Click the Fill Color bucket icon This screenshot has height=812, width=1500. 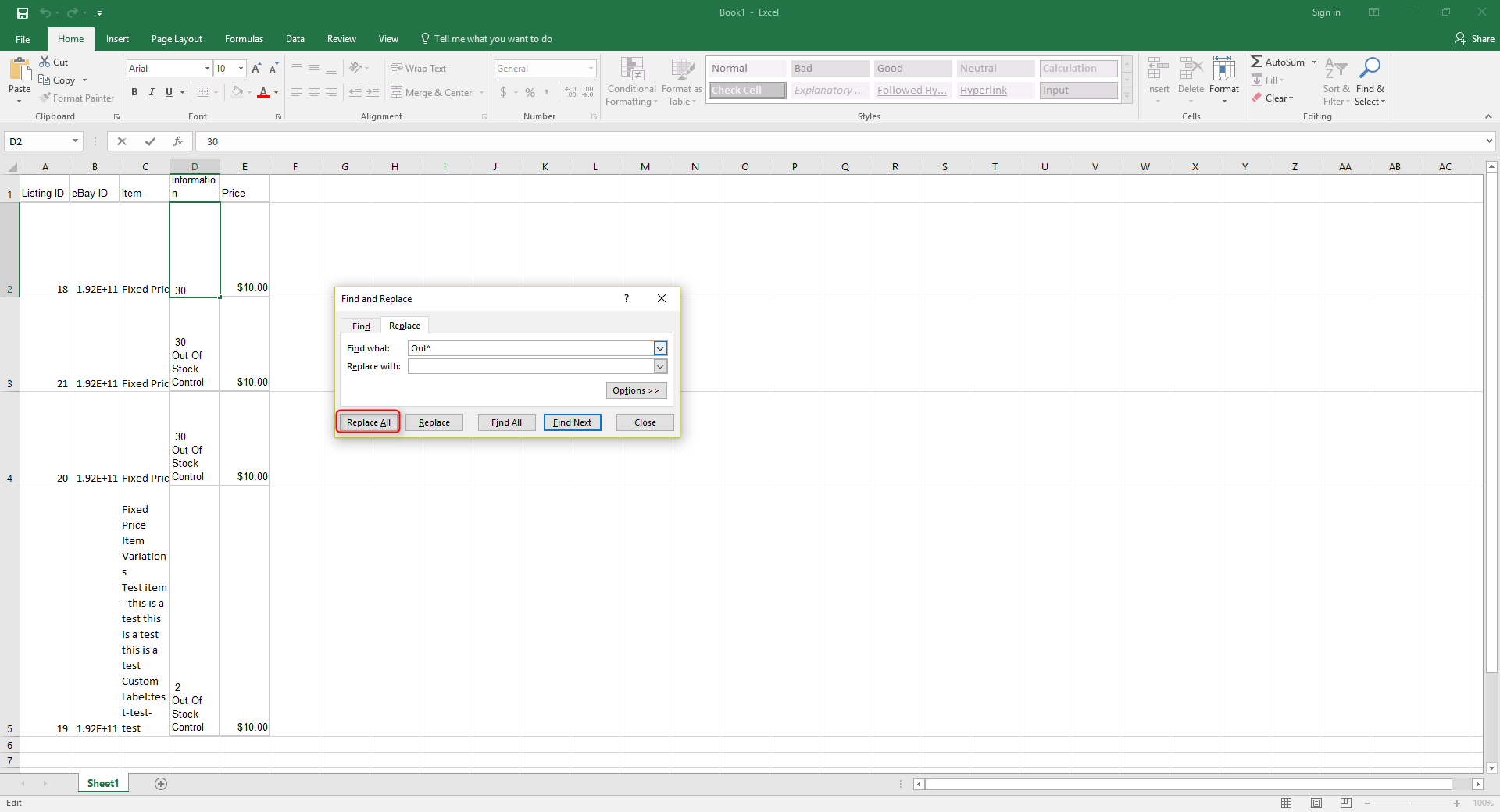click(237, 92)
